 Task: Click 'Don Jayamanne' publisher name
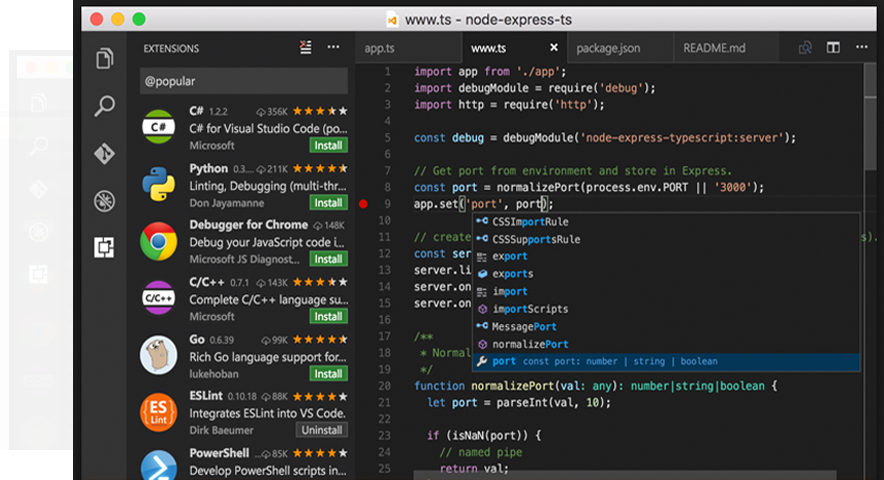pos(227,202)
